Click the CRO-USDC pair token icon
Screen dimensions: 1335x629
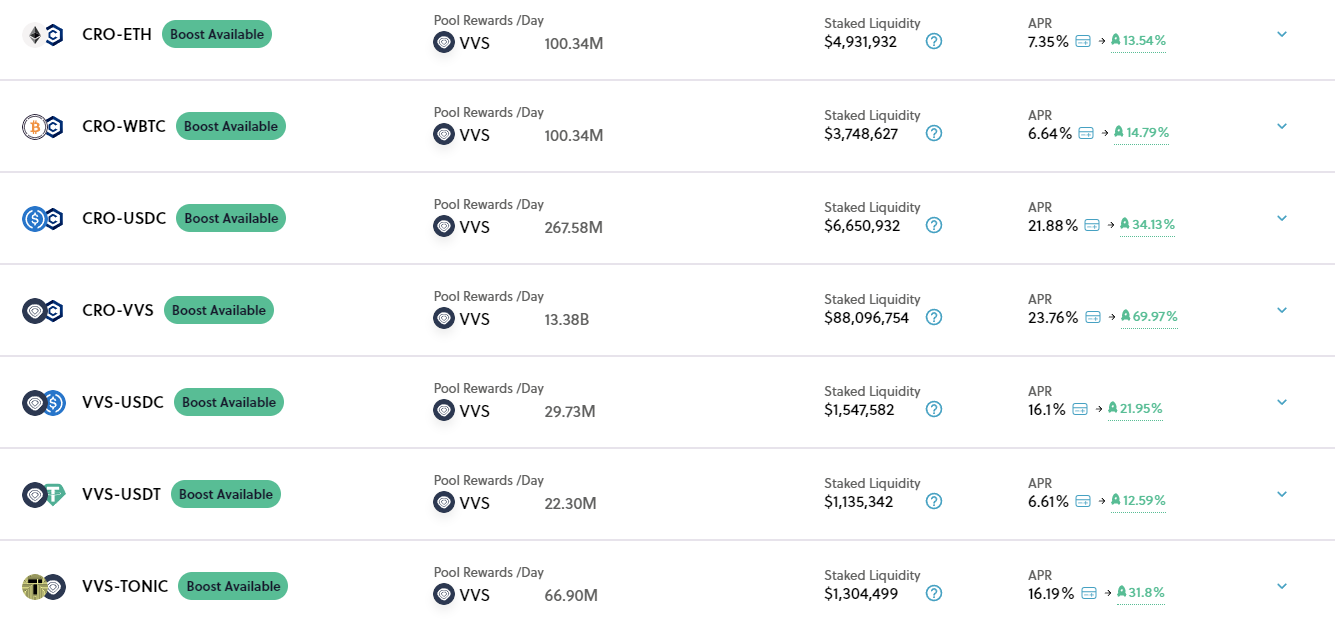click(x=42, y=218)
